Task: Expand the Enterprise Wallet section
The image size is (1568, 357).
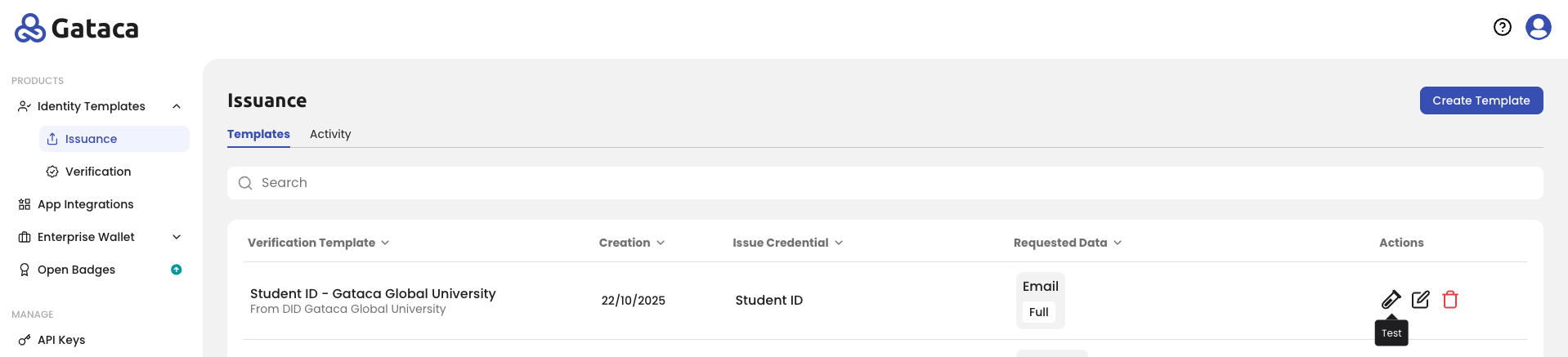Action: pos(177,237)
